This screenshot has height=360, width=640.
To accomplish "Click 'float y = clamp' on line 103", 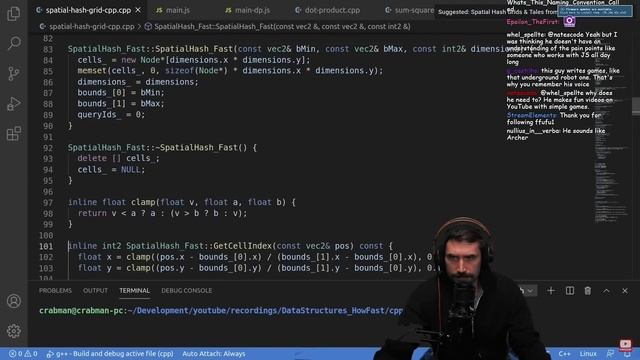I will (x=114, y=268).
